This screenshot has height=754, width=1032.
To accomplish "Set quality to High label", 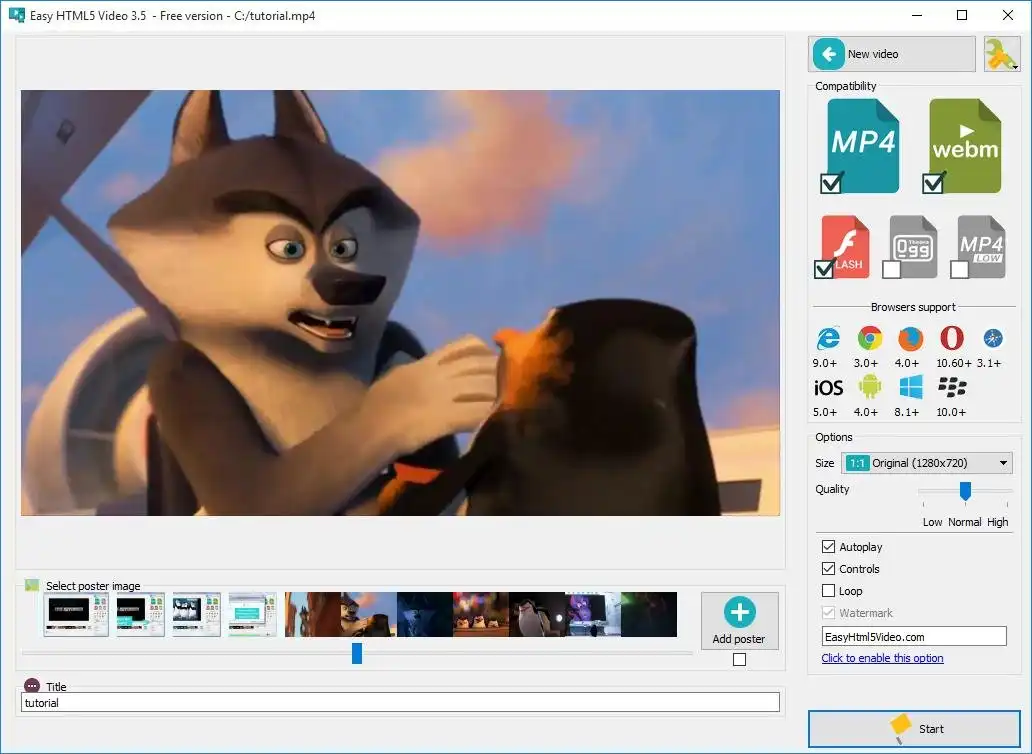I will (x=997, y=522).
